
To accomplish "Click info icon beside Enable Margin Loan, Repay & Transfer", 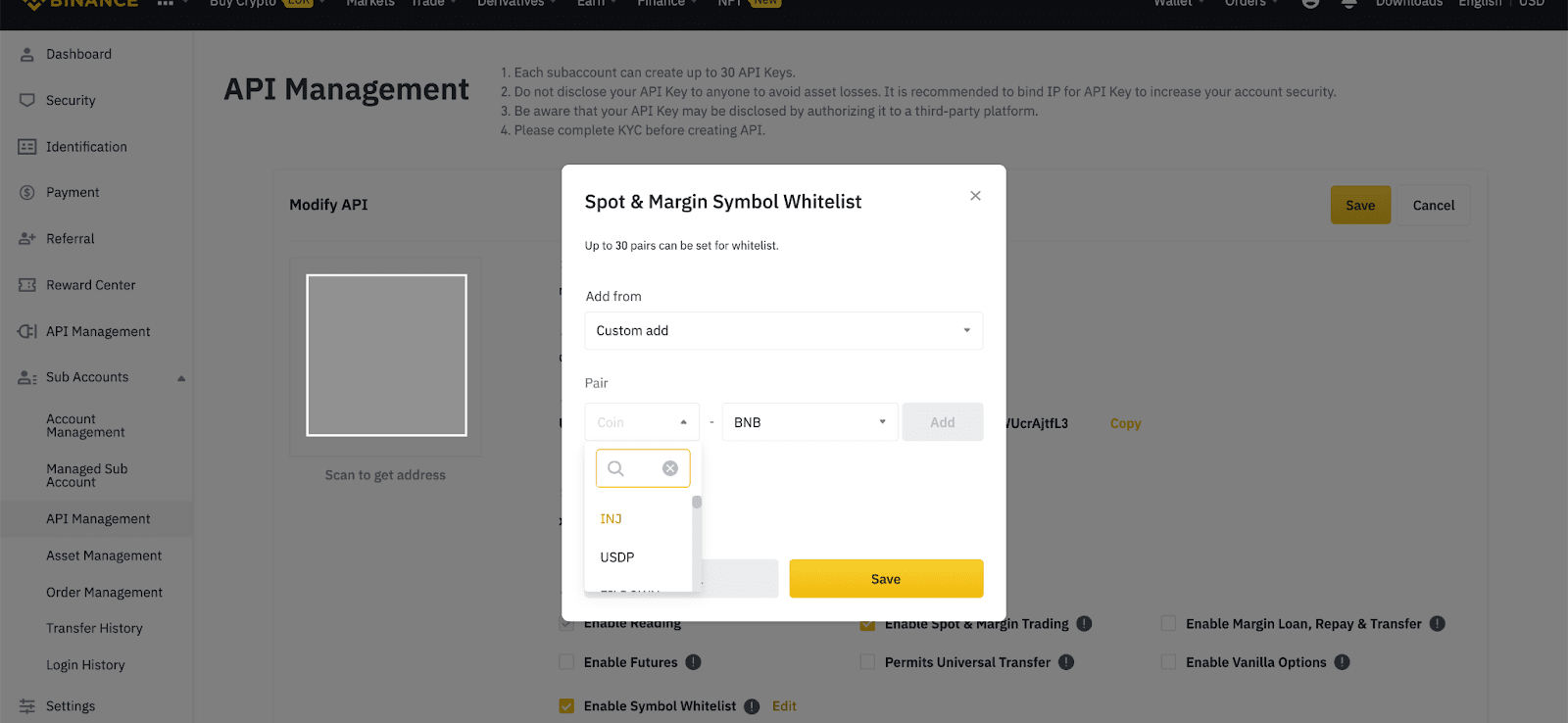I will click(x=1438, y=624).
